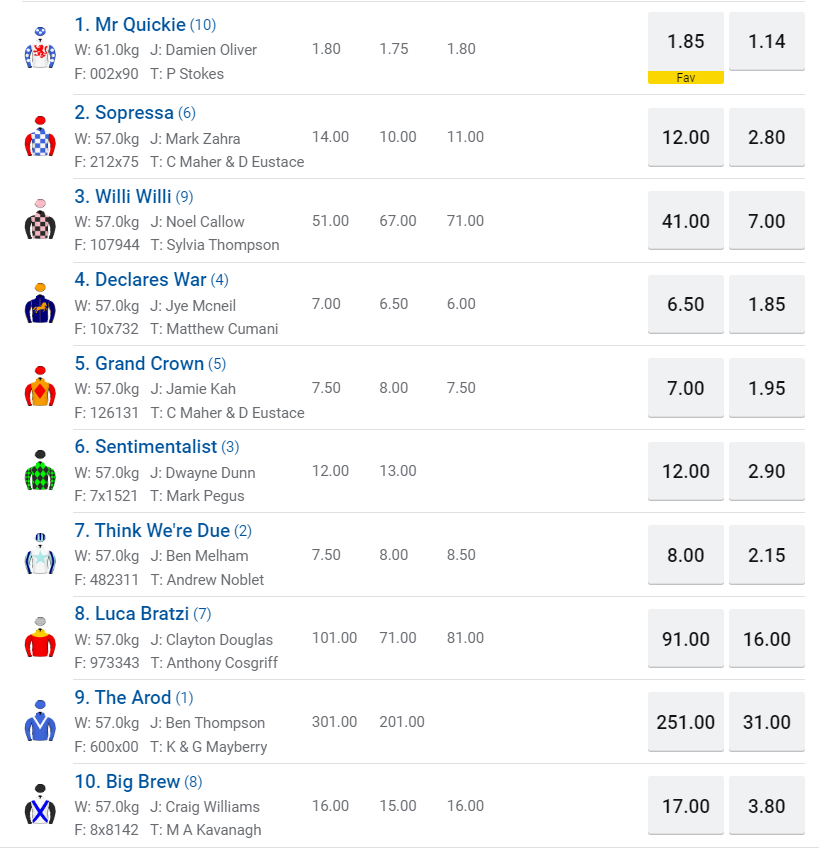Click Mr Quickie's jockey silks icon

40,49
